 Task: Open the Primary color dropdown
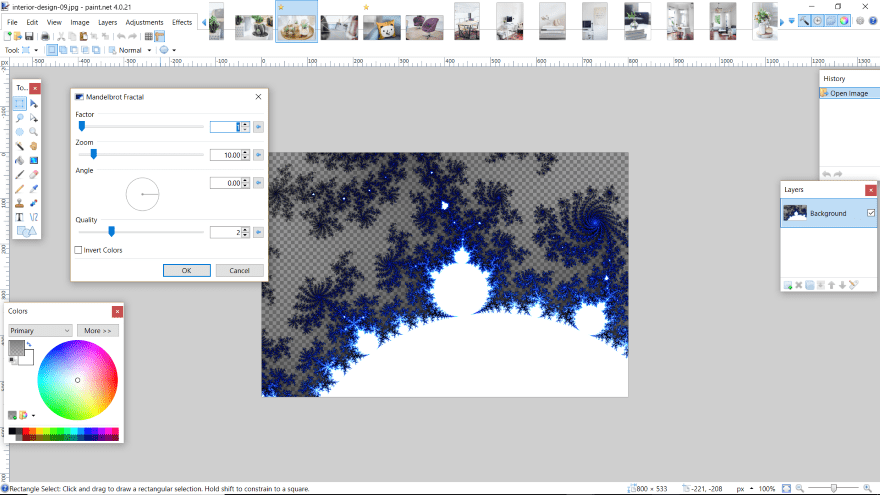point(40,330)
